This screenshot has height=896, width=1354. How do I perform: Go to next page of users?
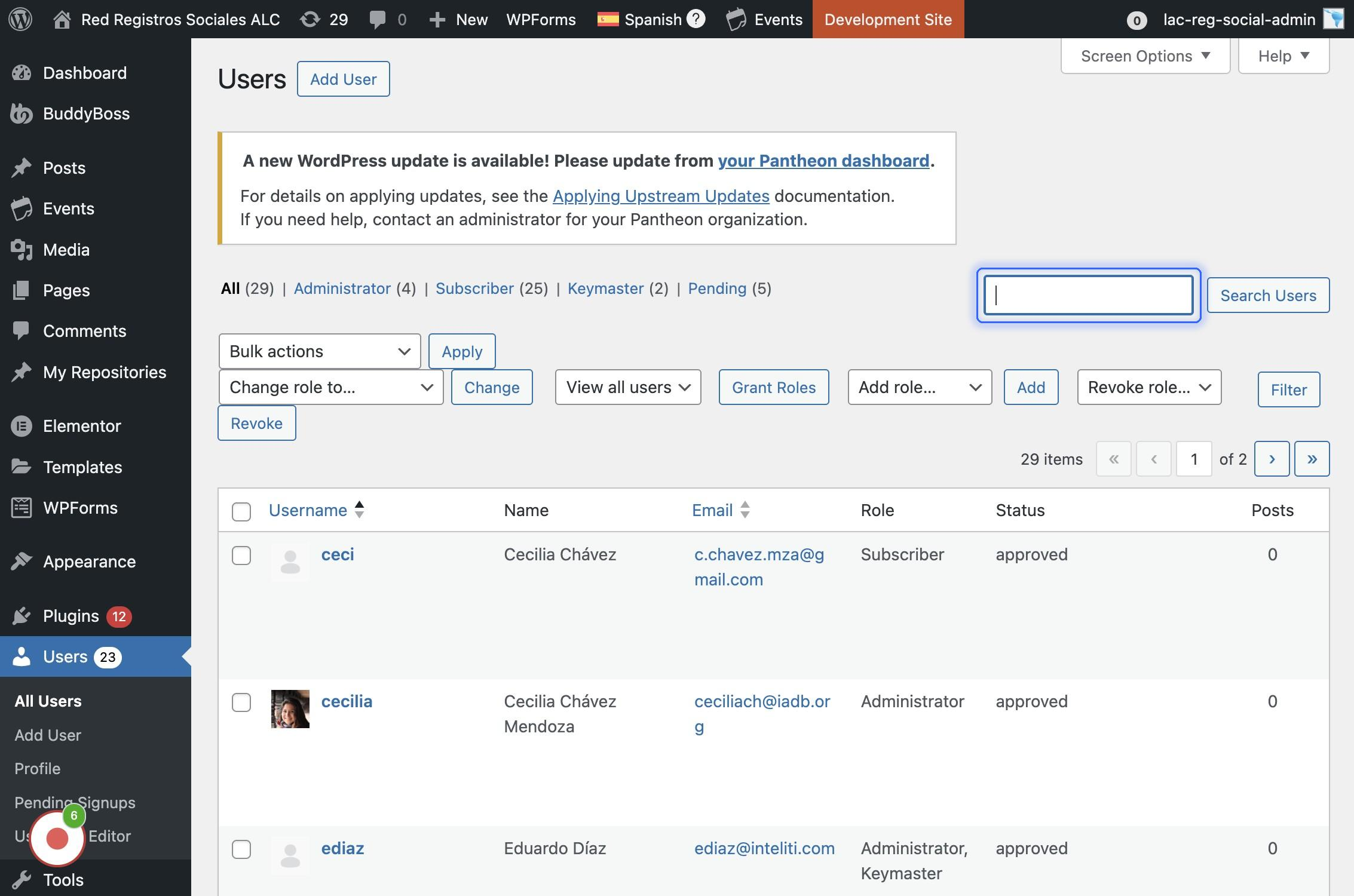(x=1272, y=459)
